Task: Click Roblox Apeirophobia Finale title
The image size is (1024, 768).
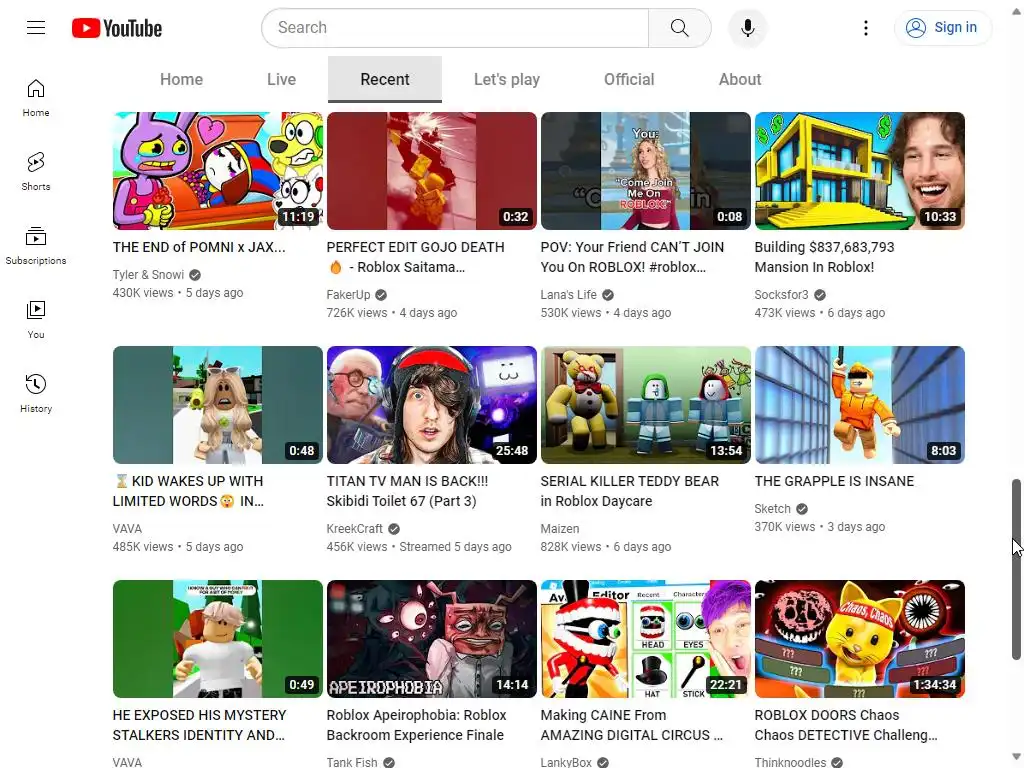Action: (416, 725)
